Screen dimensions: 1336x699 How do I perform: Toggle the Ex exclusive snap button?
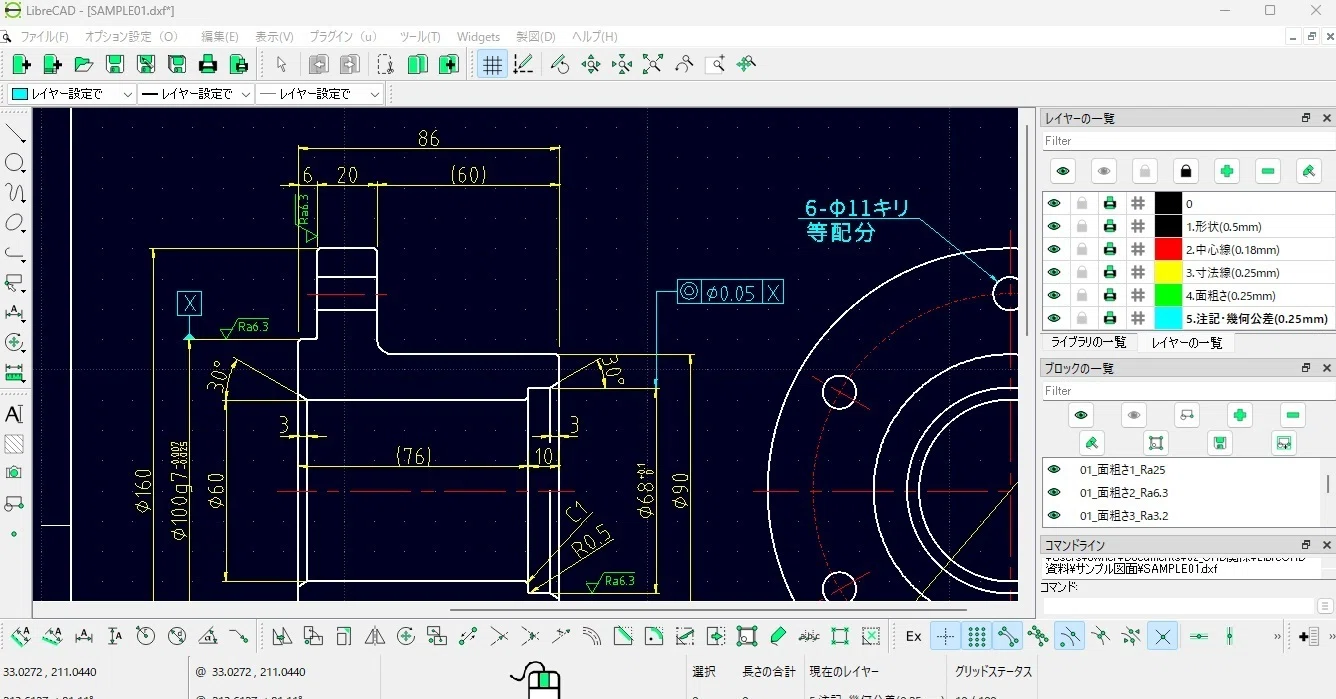[914, 636]
